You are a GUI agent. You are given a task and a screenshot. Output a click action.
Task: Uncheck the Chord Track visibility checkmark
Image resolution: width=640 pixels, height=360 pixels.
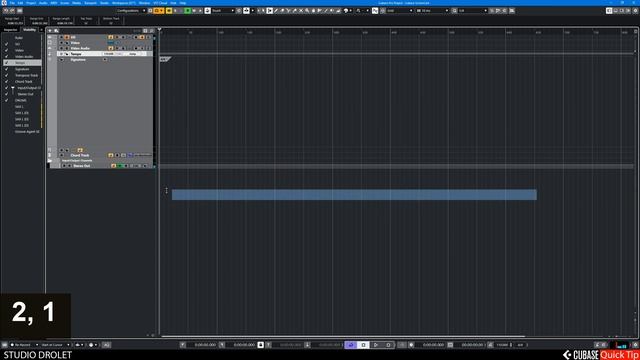click(7, 82)
